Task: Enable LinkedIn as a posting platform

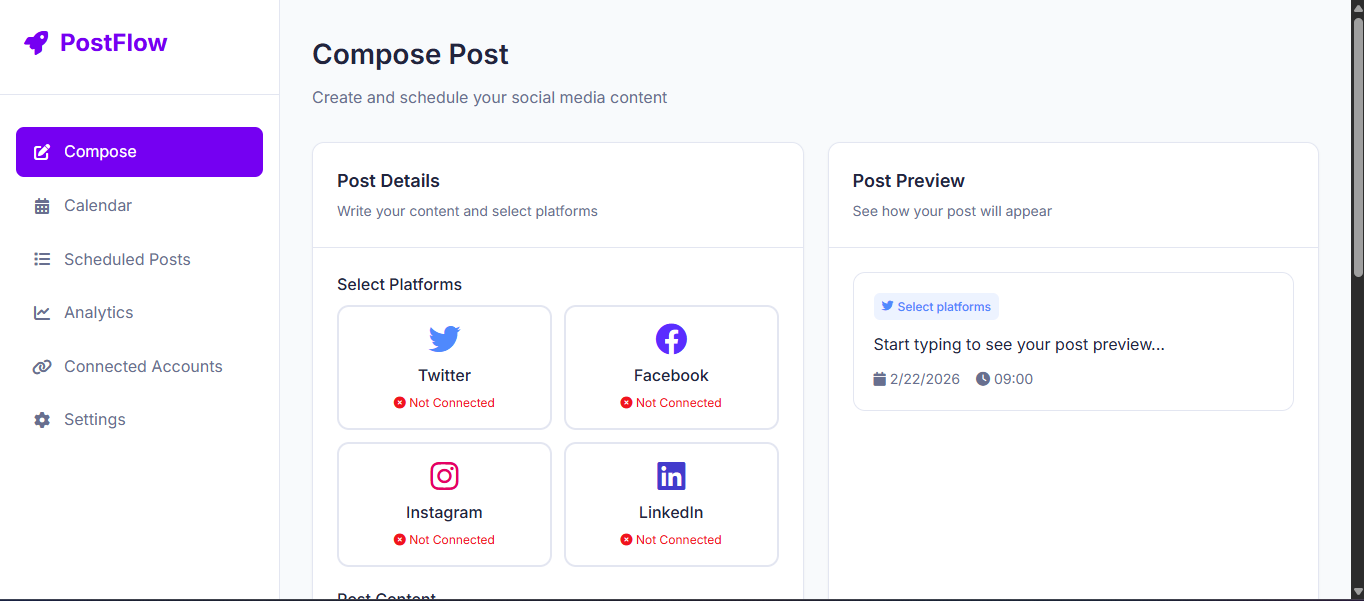Action: (x=671, y=505)
